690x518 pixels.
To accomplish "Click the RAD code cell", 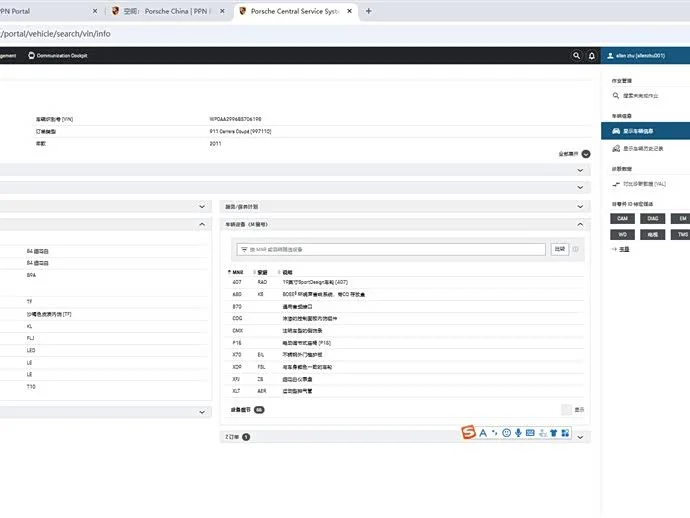I will 262,282.
